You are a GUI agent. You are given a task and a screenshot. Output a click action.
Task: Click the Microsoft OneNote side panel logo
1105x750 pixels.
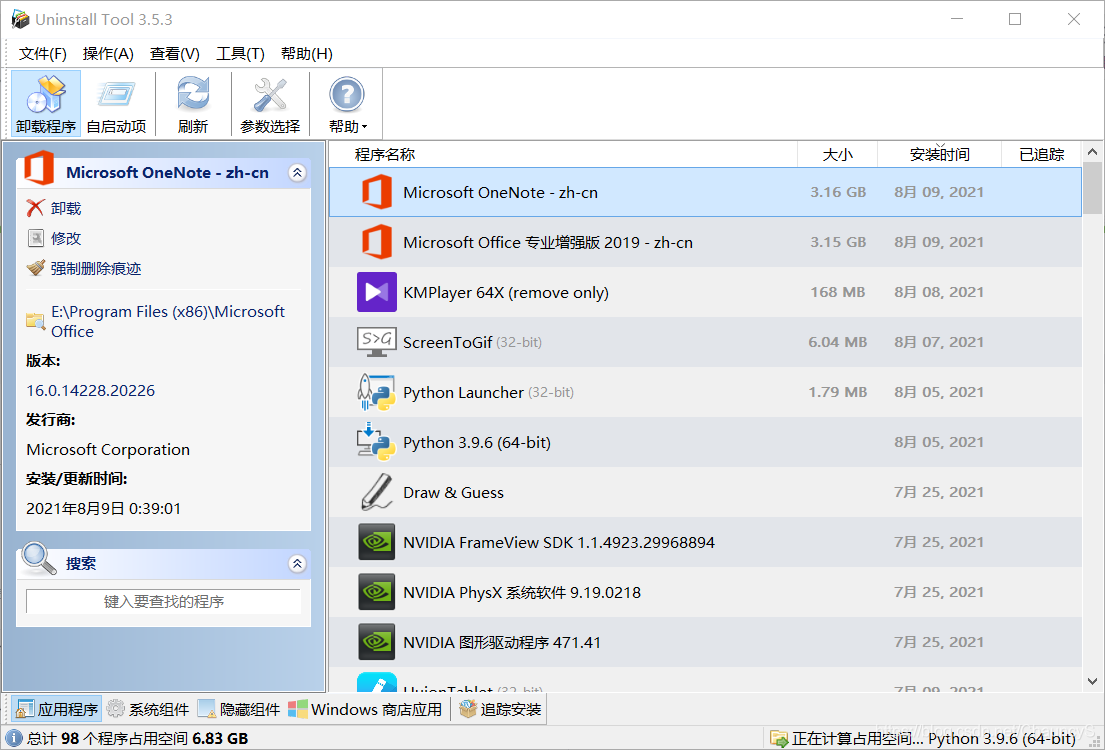pos(39,168)
